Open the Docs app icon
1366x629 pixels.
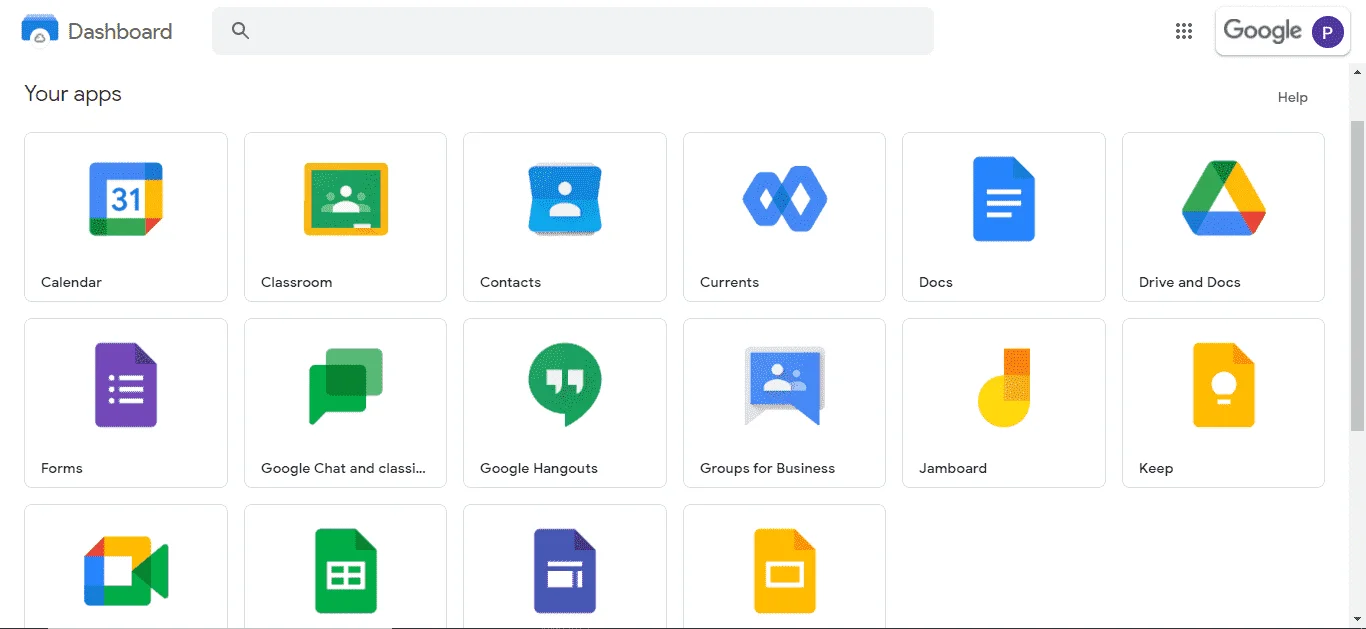tap(1004, 199)
